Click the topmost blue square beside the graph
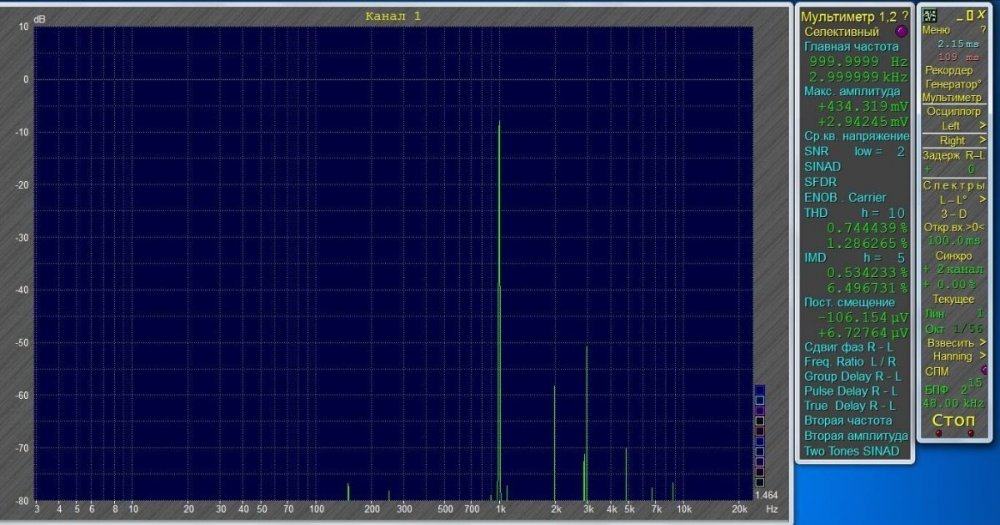 pyautogui.click(x=760, y=390)
